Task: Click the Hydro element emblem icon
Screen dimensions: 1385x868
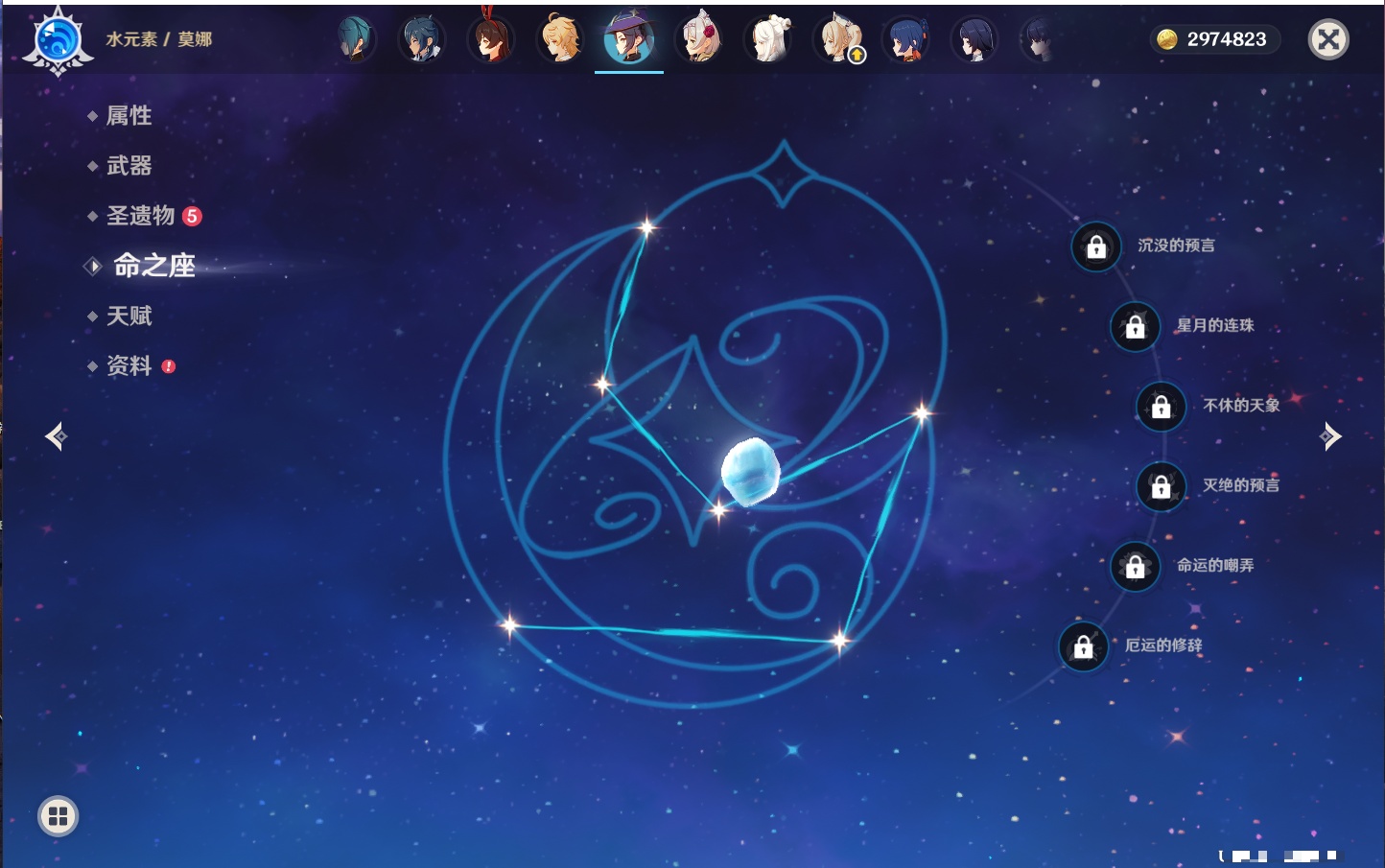Action: click(x=58, y=40)
